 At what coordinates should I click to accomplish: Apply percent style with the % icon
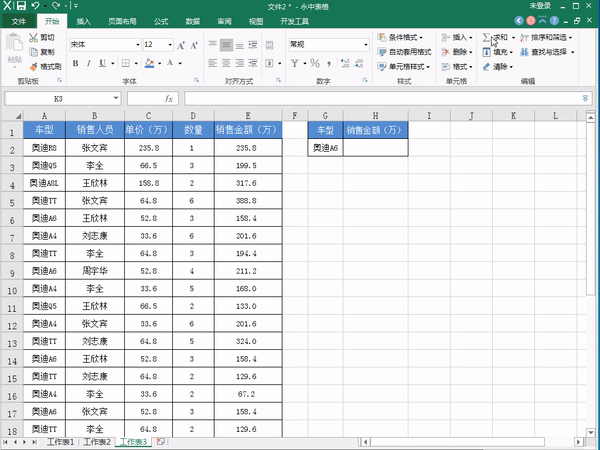pos(315,63)
